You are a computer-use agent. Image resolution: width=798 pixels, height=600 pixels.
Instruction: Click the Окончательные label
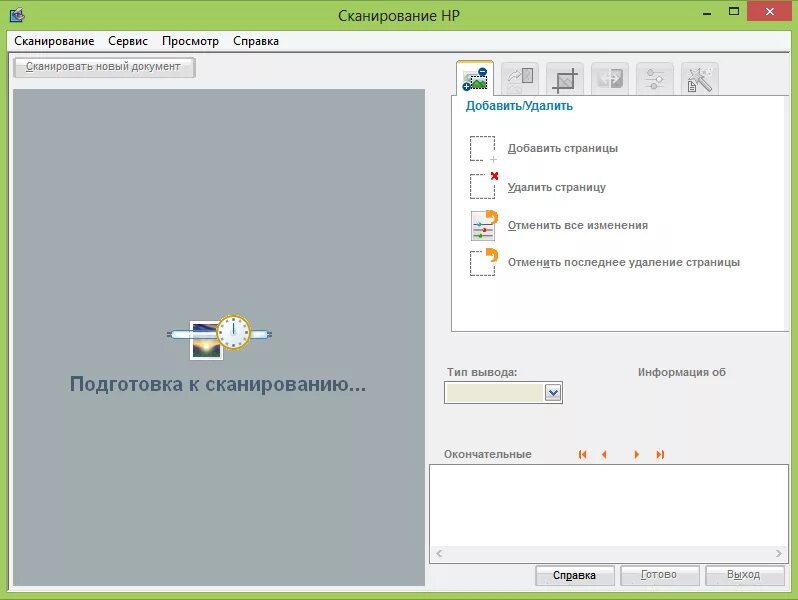488,454
